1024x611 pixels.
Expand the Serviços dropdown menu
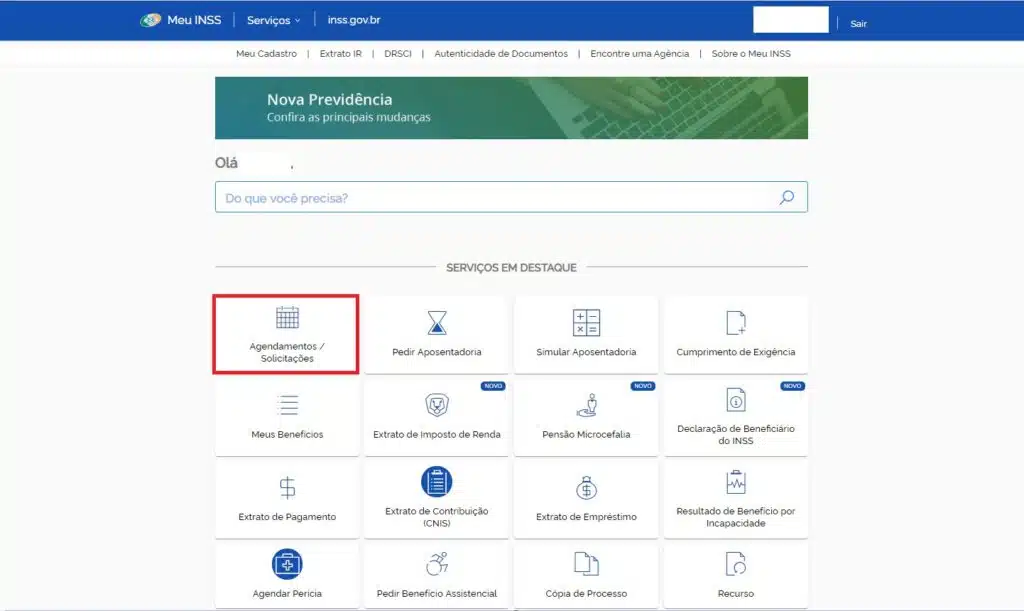coord(274,20)
